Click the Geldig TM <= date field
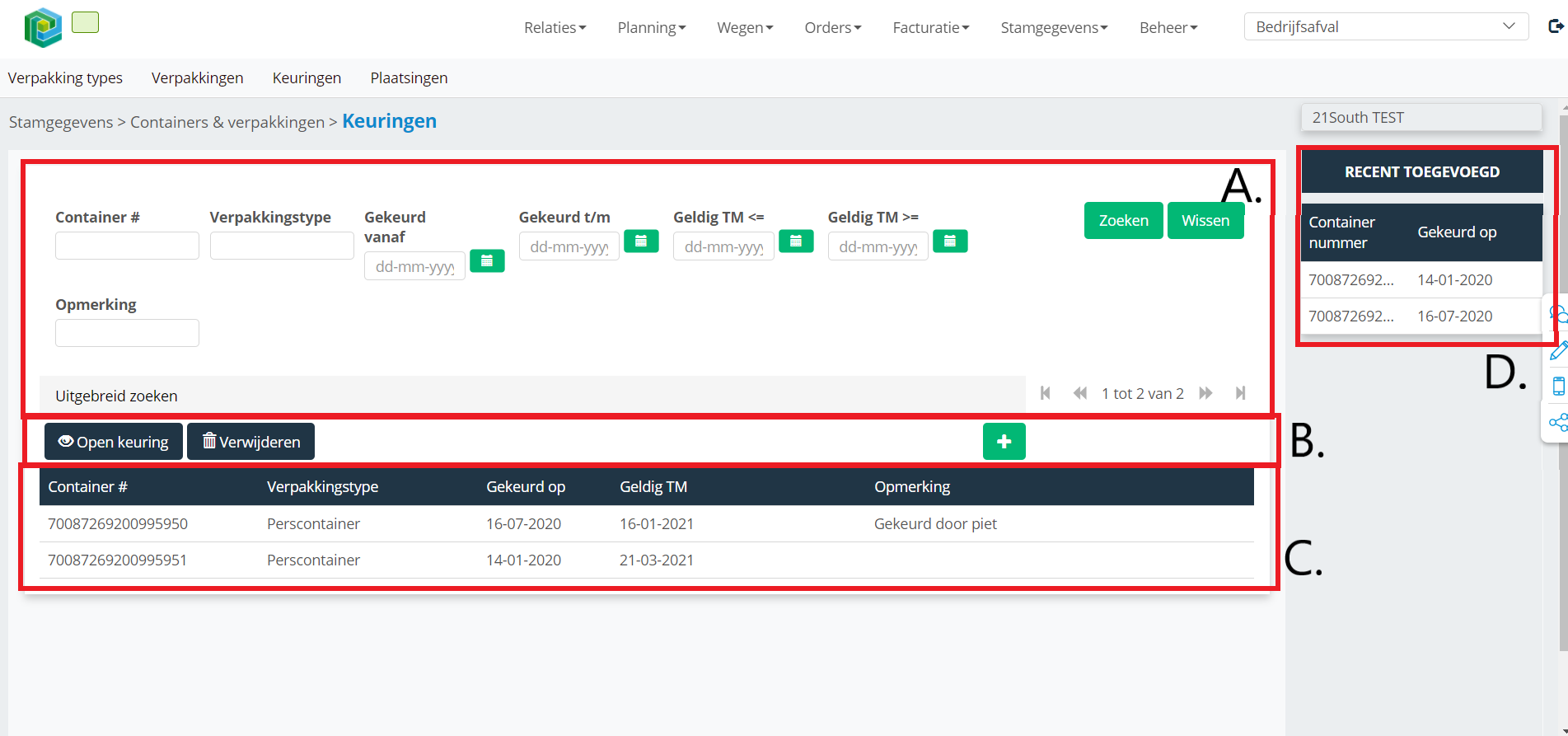 click(x=723, y=246)
